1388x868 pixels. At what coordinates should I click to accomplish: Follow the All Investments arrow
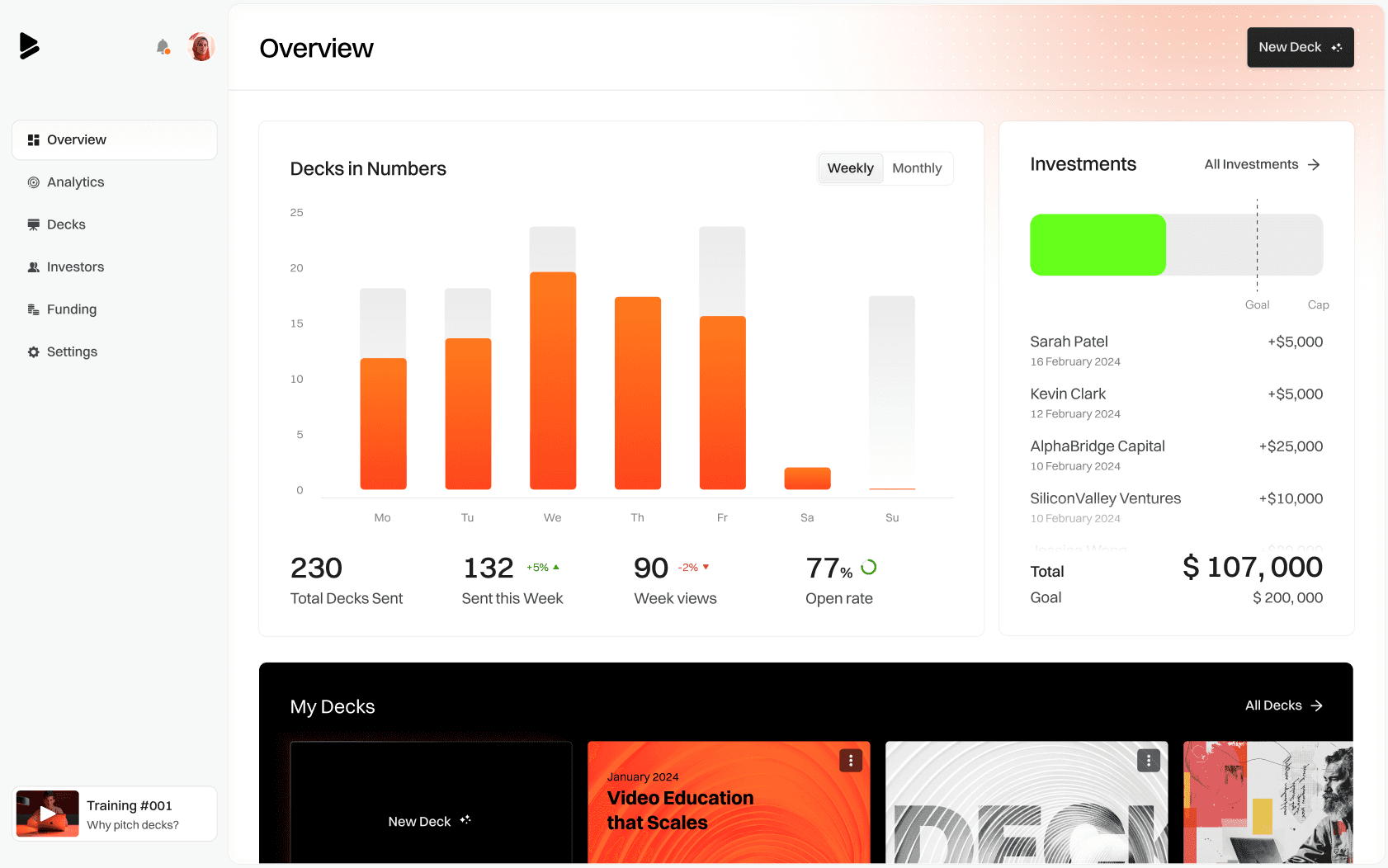tap(1314, 164)
